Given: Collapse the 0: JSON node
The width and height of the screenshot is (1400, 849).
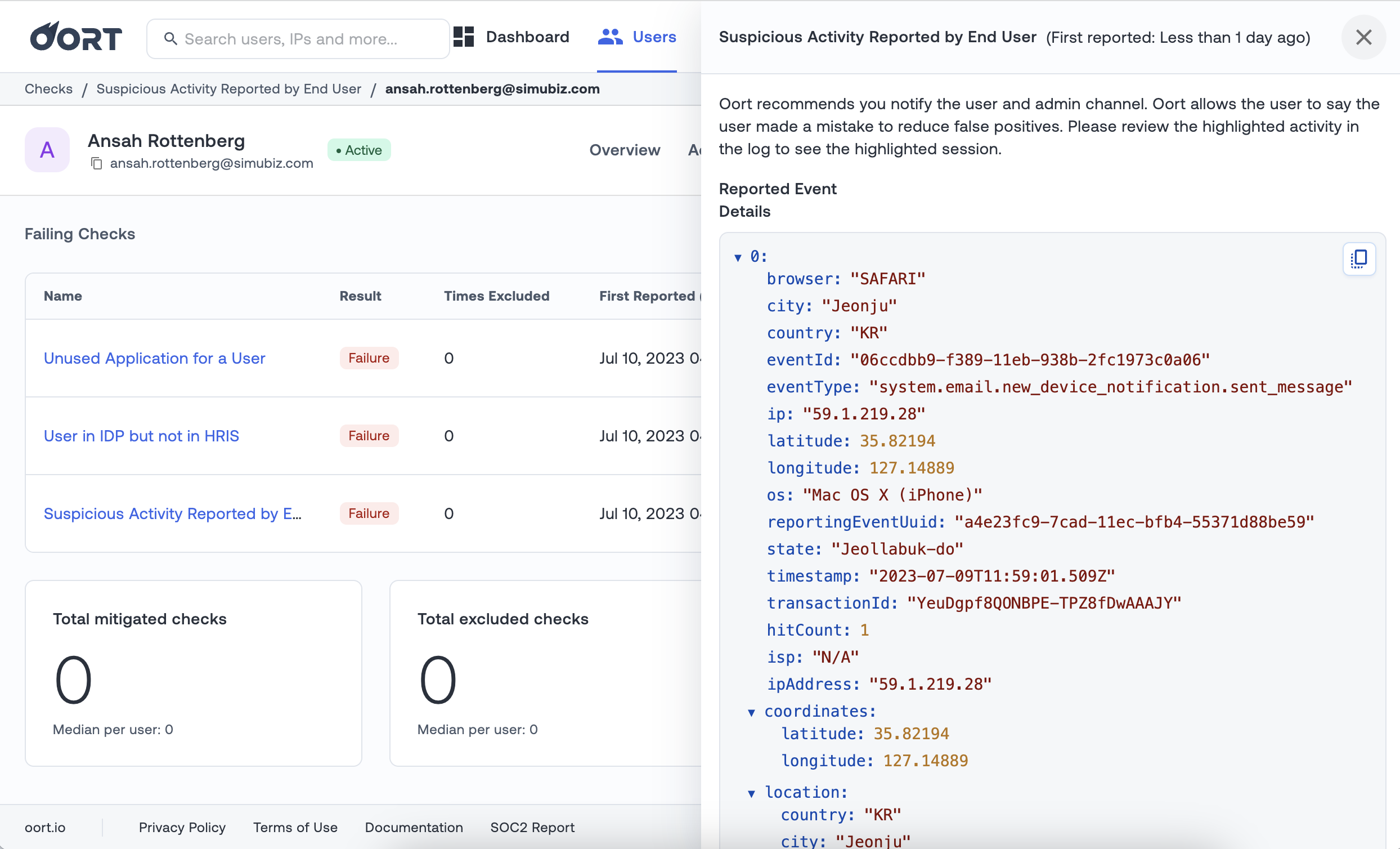Looking at the screenshot, I should pos(738,258).
